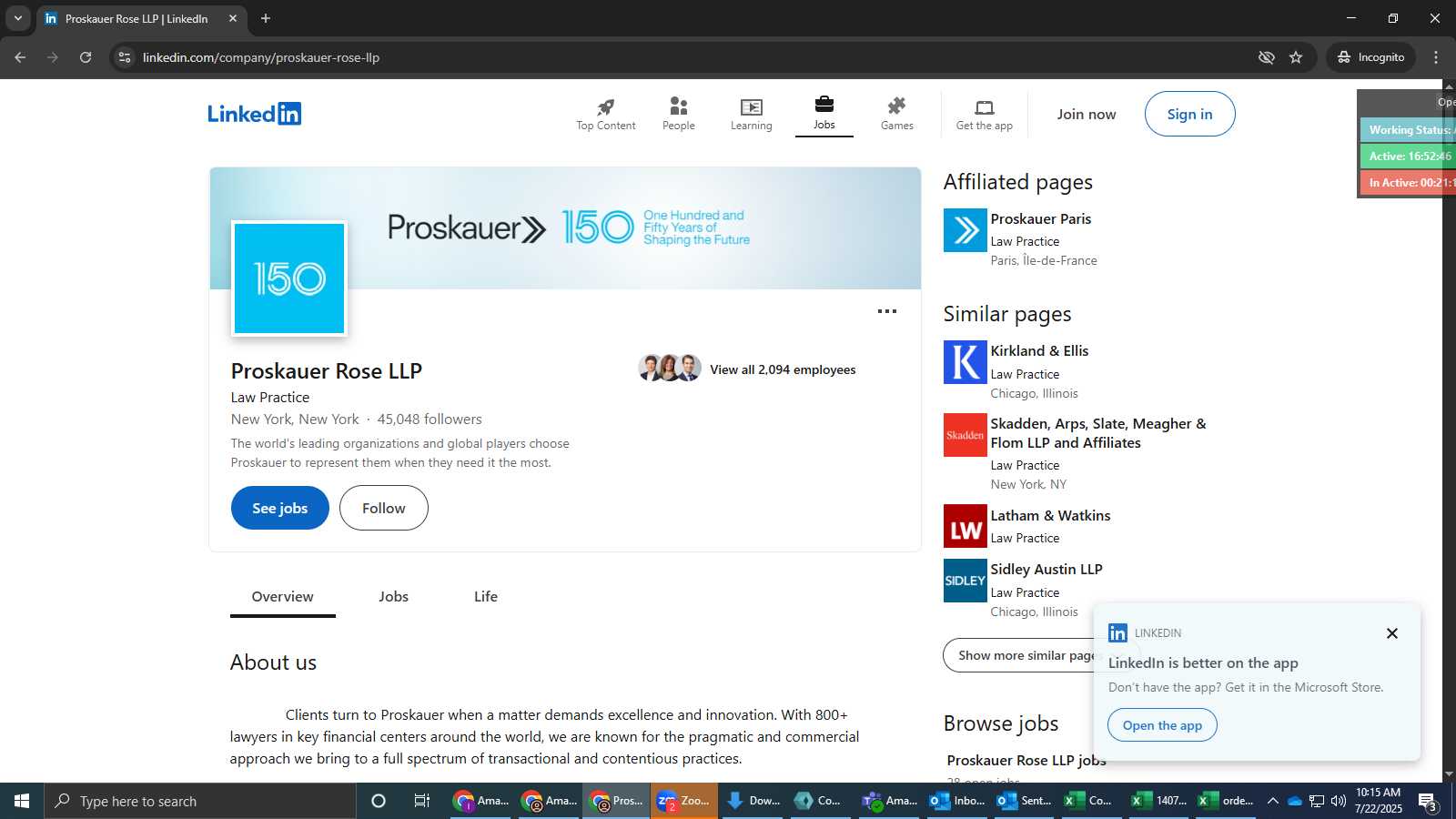
Task: Click the site information icon in address bar
Action: click(125, 57)
